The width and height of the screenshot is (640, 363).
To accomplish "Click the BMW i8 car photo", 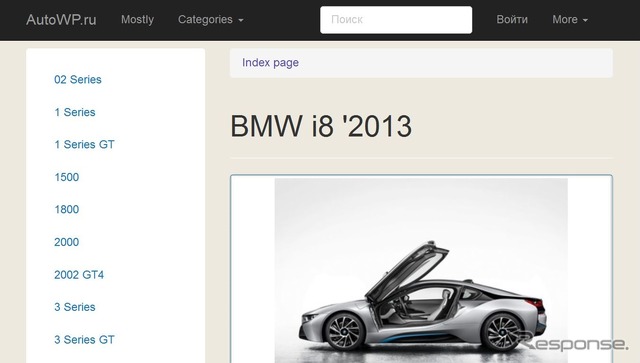I will tap(421, 270).
